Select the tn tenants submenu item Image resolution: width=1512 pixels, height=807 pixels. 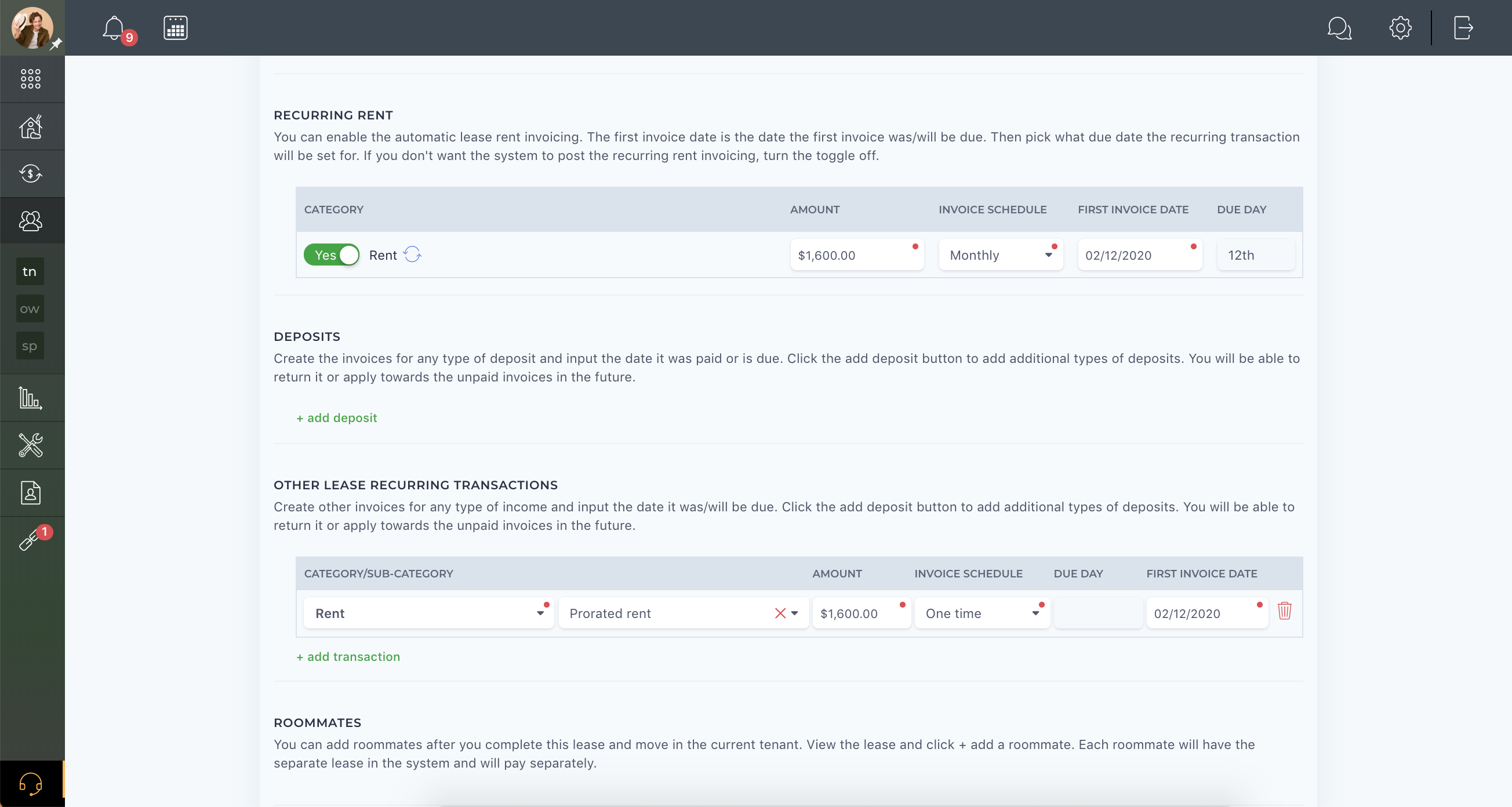(x=30, y=271)
